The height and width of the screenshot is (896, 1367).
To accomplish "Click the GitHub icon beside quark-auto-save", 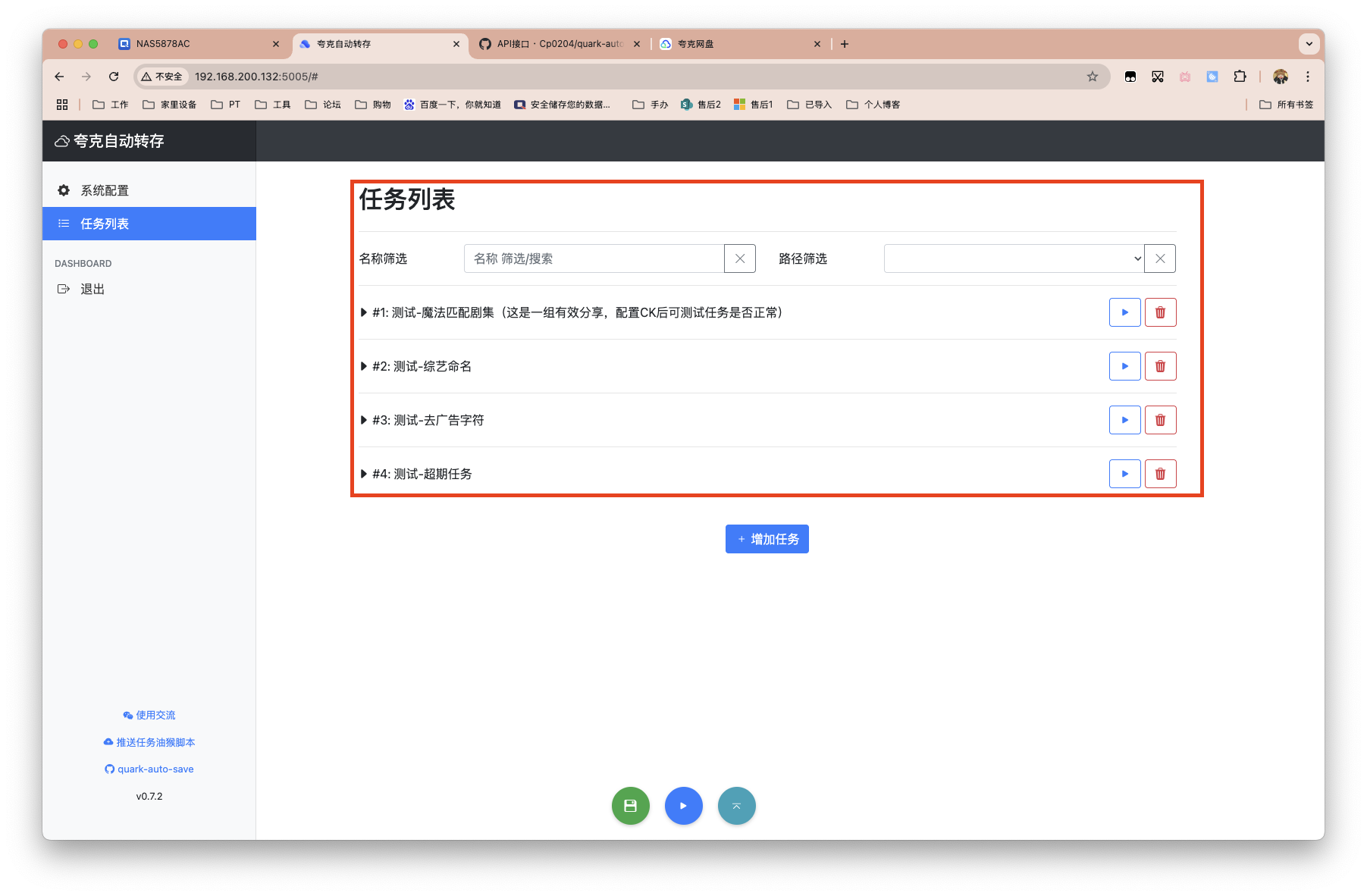I will (x=108, y=769).
